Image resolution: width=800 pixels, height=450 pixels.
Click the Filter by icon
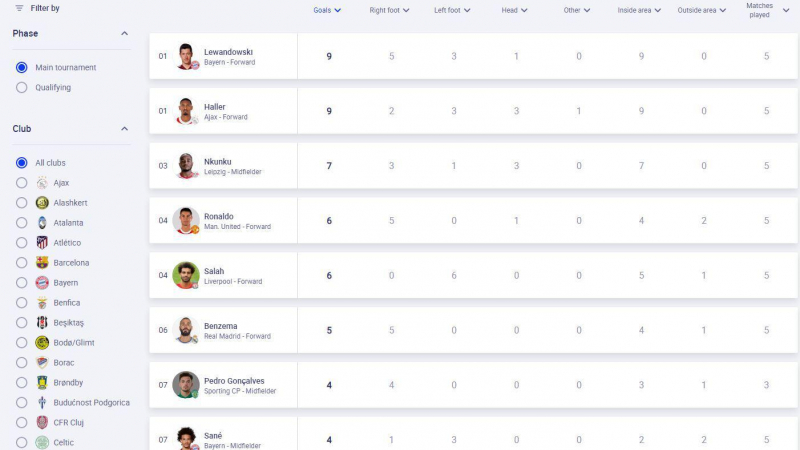tap(19, 8)
